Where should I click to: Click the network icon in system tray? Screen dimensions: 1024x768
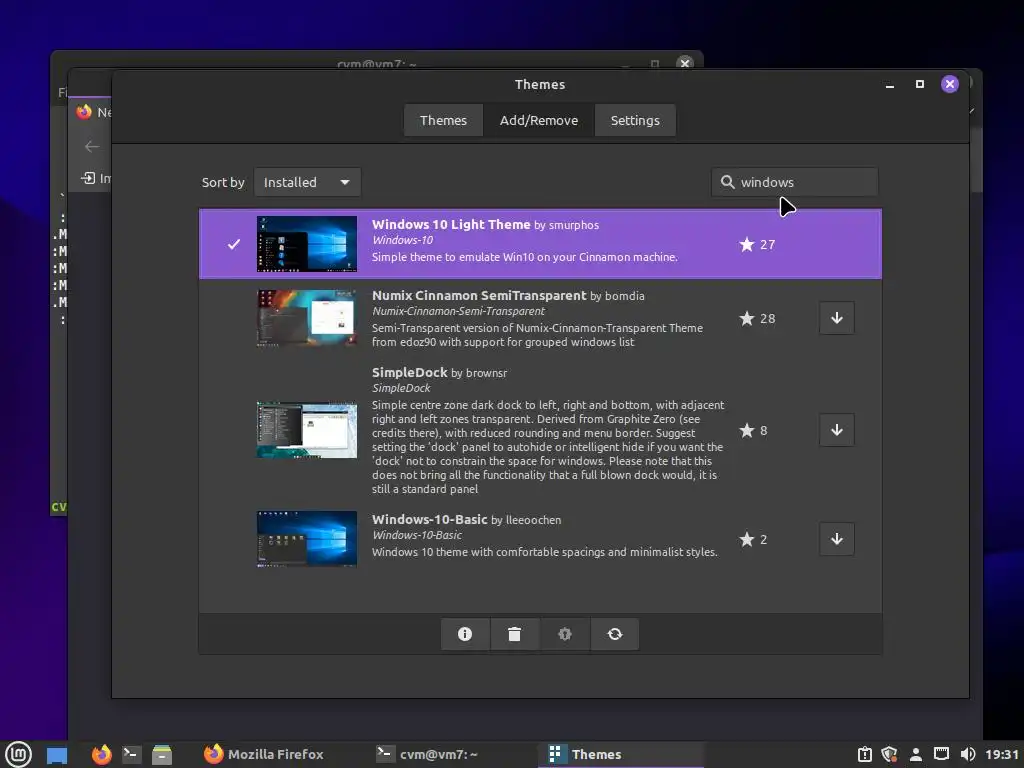coord(941,754)
